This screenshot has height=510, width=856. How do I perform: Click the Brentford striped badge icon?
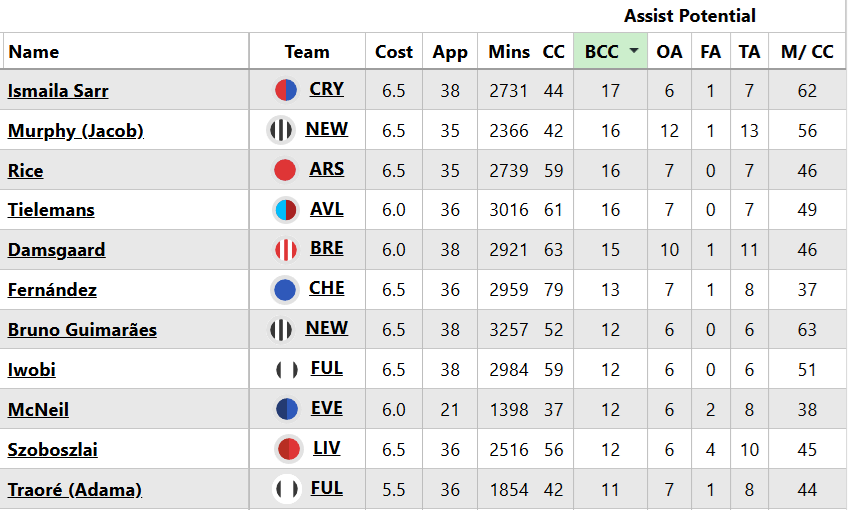pos(285,250)
